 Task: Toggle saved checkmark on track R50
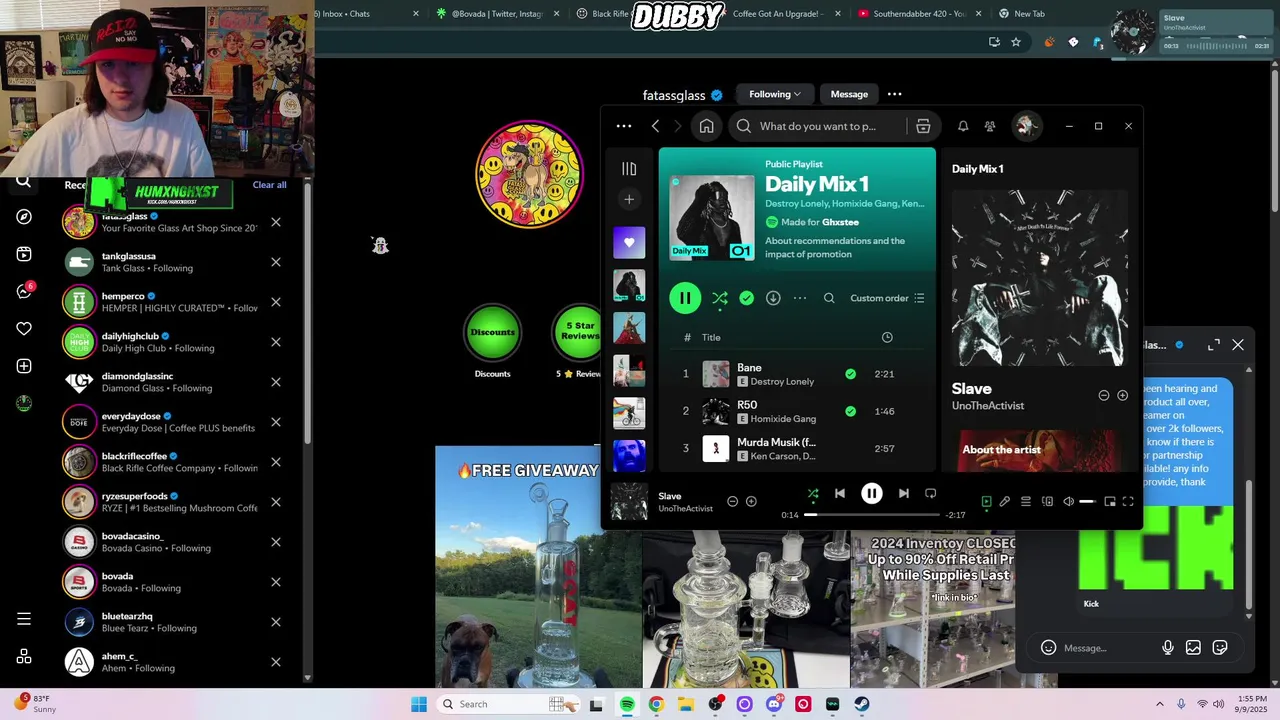click(850, 411)
